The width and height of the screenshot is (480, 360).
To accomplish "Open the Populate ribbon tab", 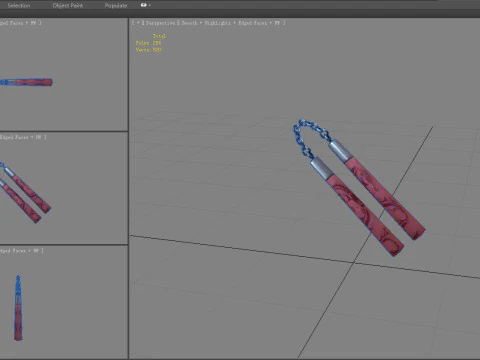I will point(116,5).
